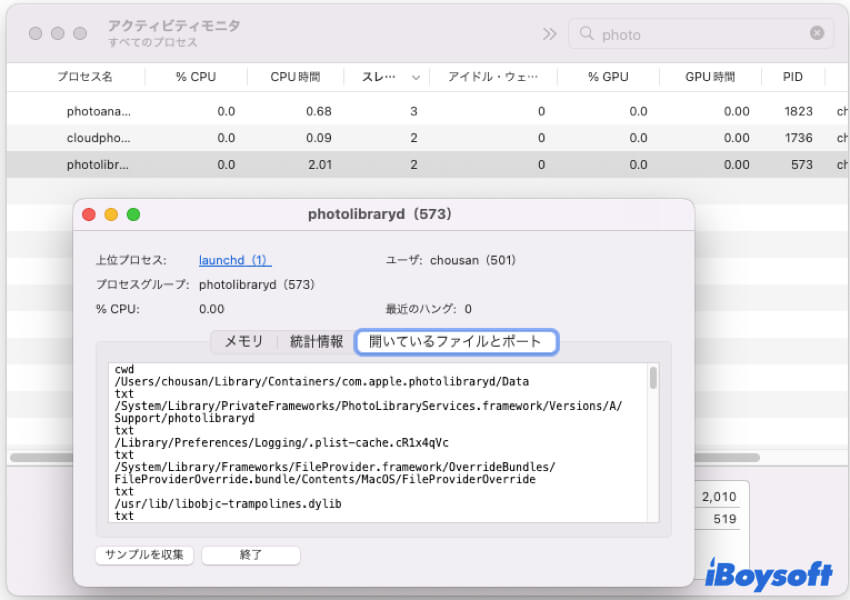Select the photoana… process row
Screen dimensions: 850x600
pyautogui.click(x=428, y=111)
